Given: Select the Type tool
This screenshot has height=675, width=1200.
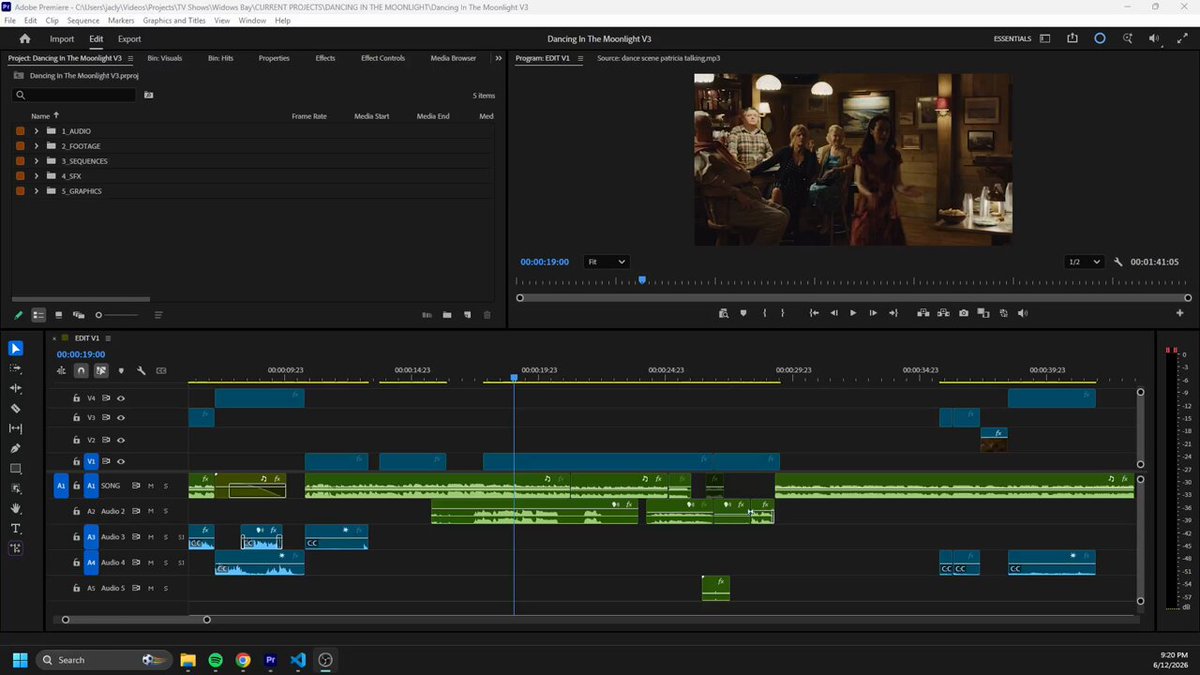Looking at the screenshot, I should pos(15,528).
